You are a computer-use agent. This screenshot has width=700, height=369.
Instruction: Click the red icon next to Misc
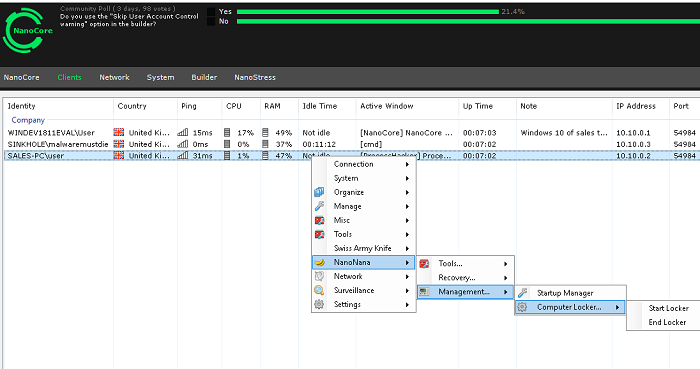(x=319, y=220)
